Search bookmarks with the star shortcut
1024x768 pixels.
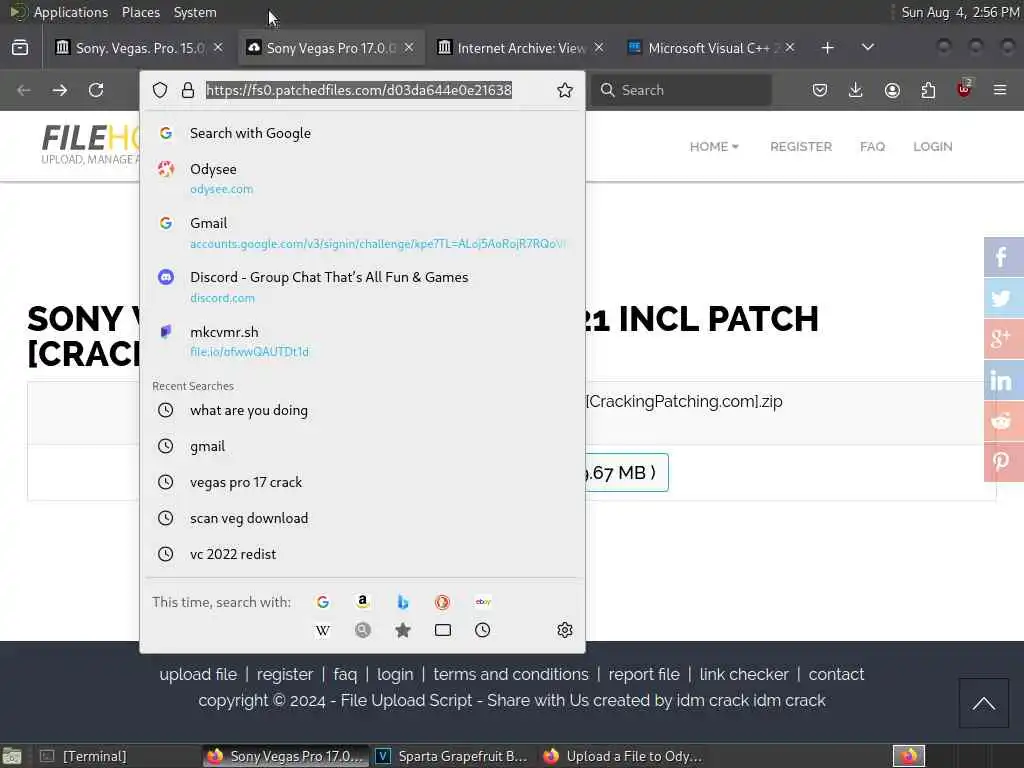click(403, 630)
